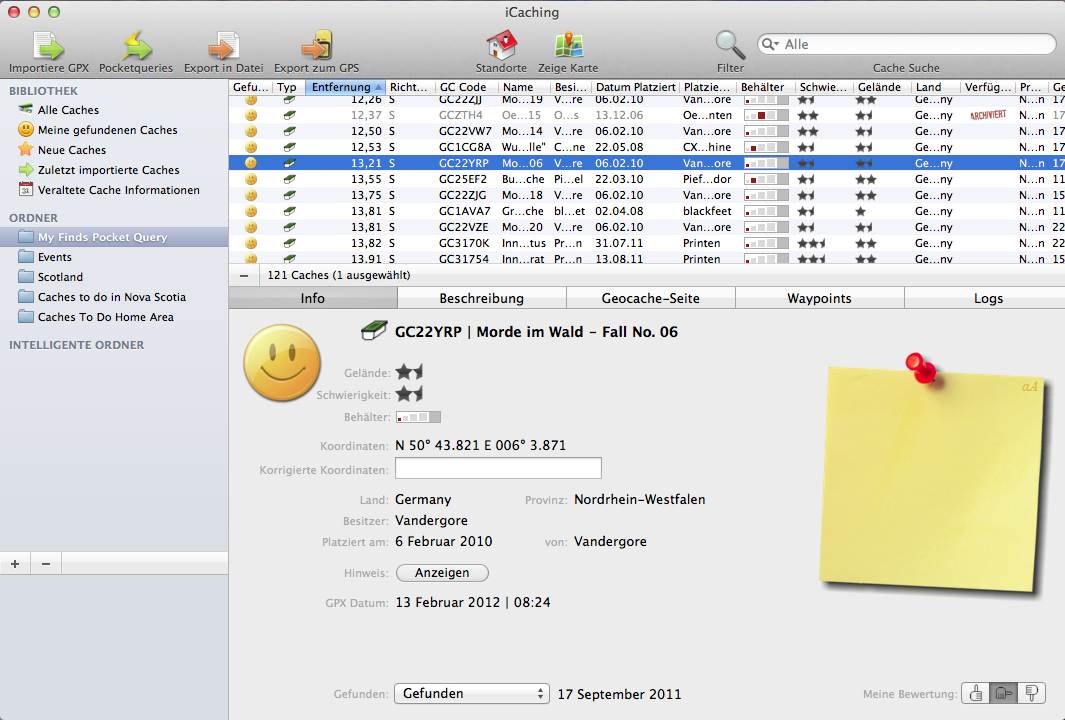The height and width of the screenshot is (720, 1065).
Task: Select cache row GC22ZJG
Action: pyautogui.click(x=647, y=195)
